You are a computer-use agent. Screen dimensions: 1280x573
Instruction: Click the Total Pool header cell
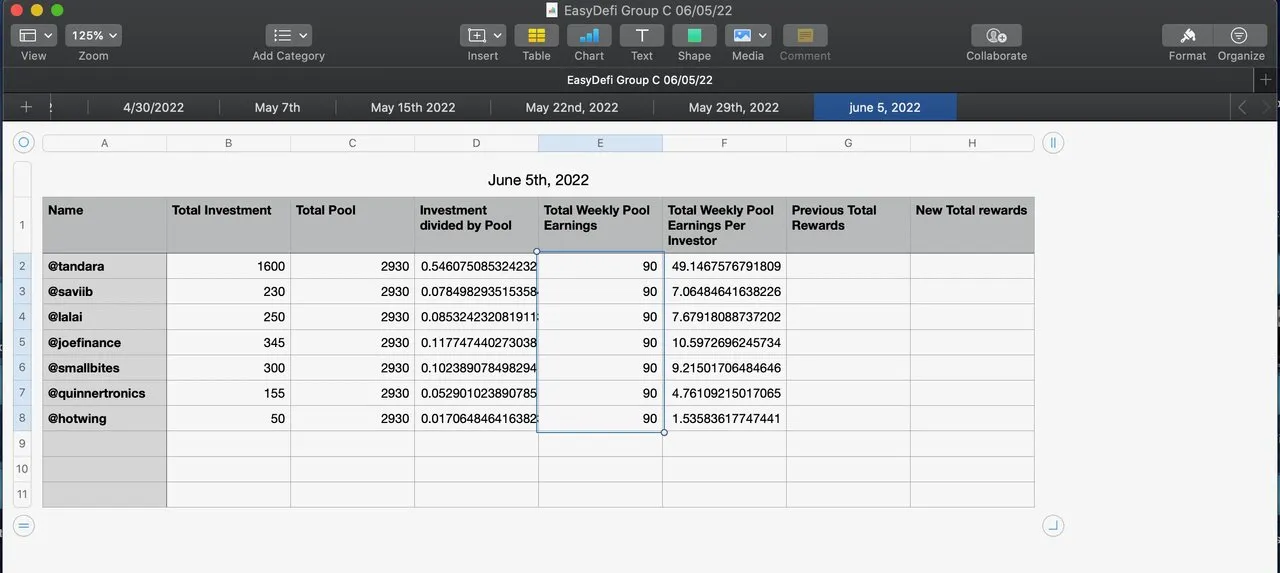(353, 225)
